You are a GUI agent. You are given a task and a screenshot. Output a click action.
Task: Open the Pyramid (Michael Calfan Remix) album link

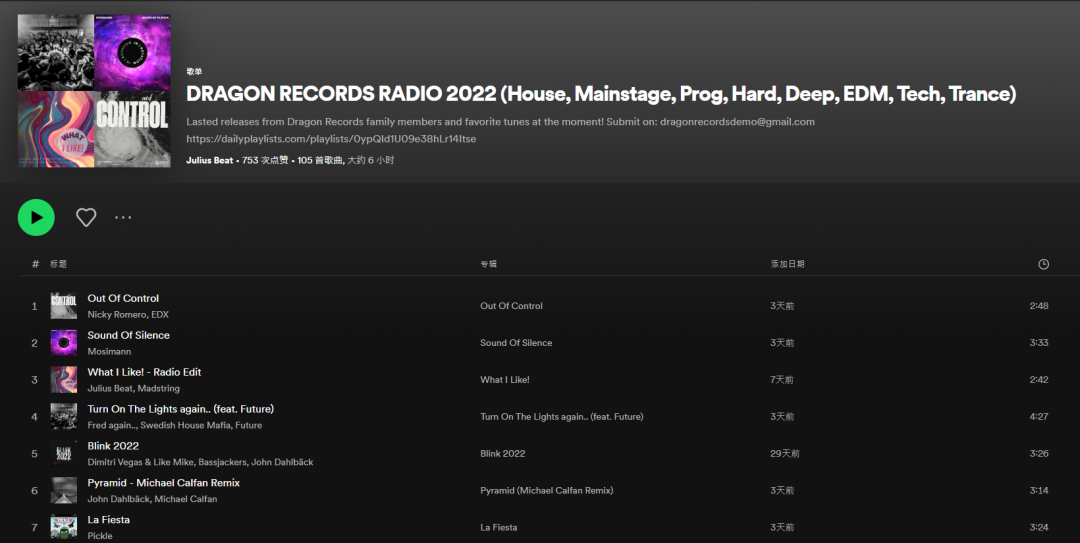[x=547, y=491]
